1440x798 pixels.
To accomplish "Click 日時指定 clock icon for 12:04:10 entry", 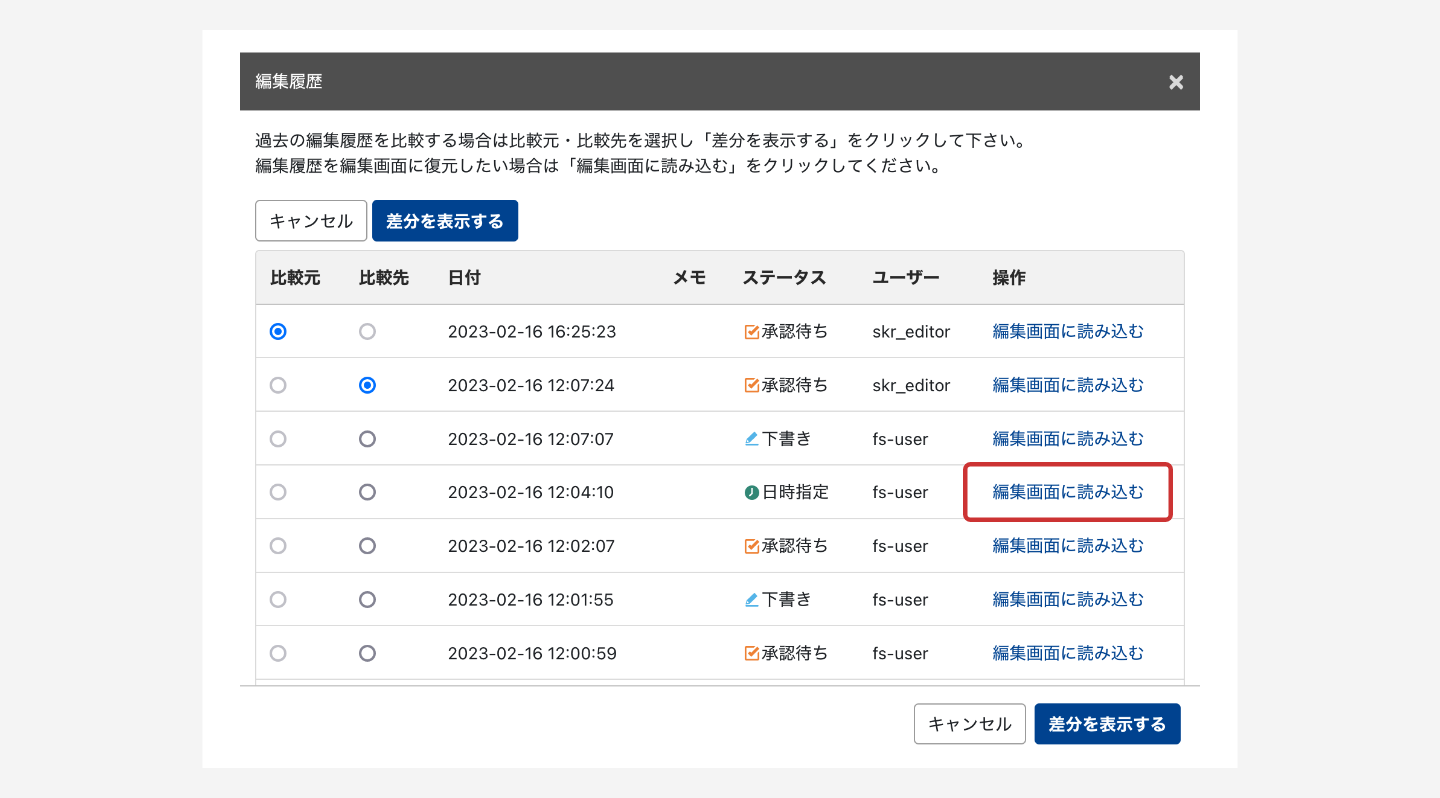I will 752,492.
